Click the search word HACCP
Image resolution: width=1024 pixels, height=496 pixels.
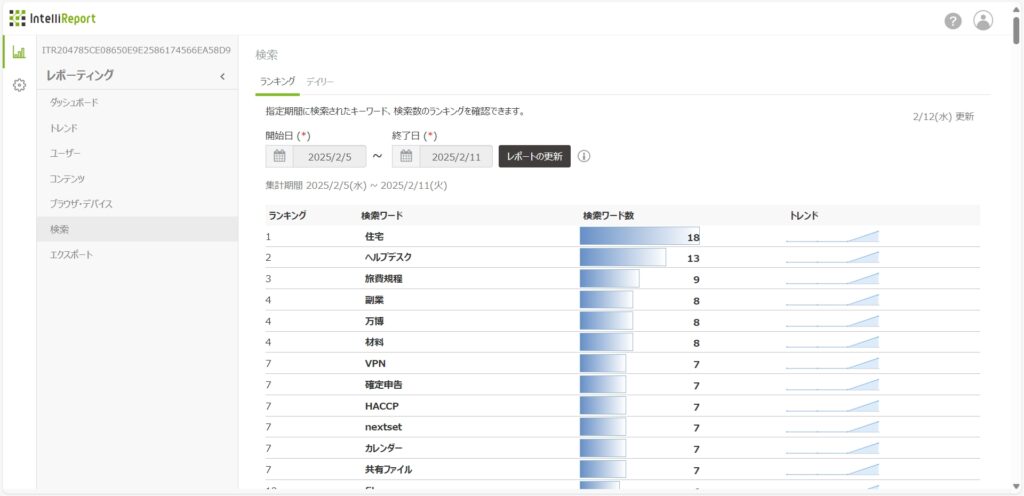tap(381, 406)
